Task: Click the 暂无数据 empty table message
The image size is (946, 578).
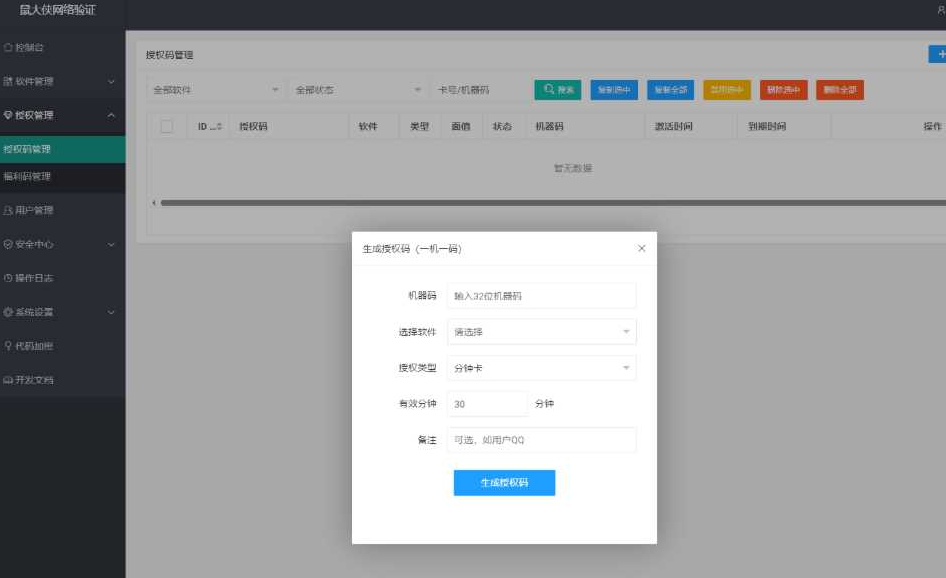Action: click(573, 168)
